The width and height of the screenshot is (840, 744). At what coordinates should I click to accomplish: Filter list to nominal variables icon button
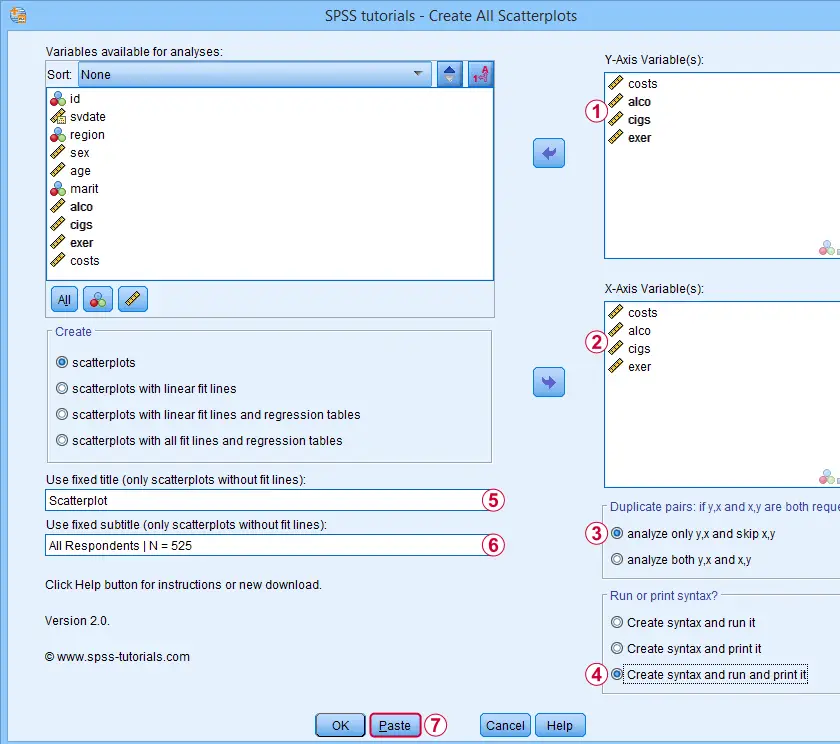coord(98,299)
